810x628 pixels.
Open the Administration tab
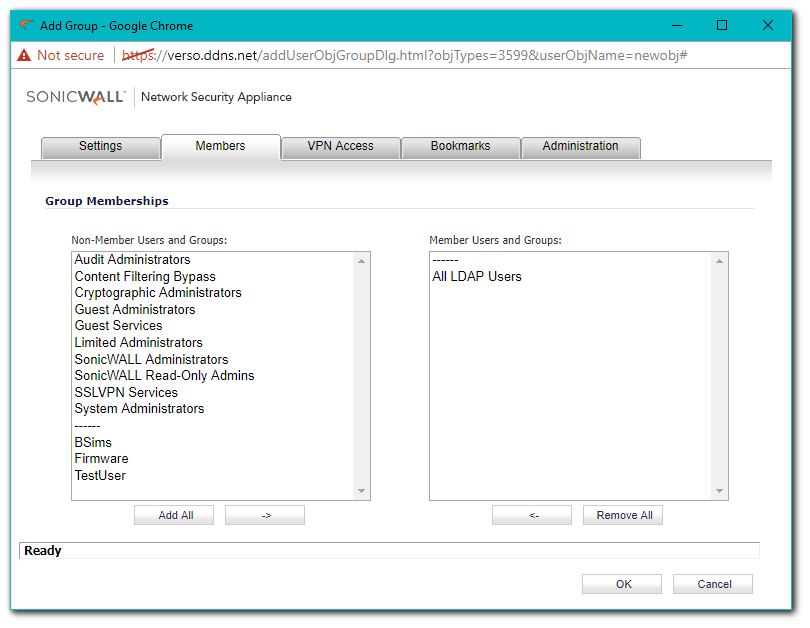[580, 146]
